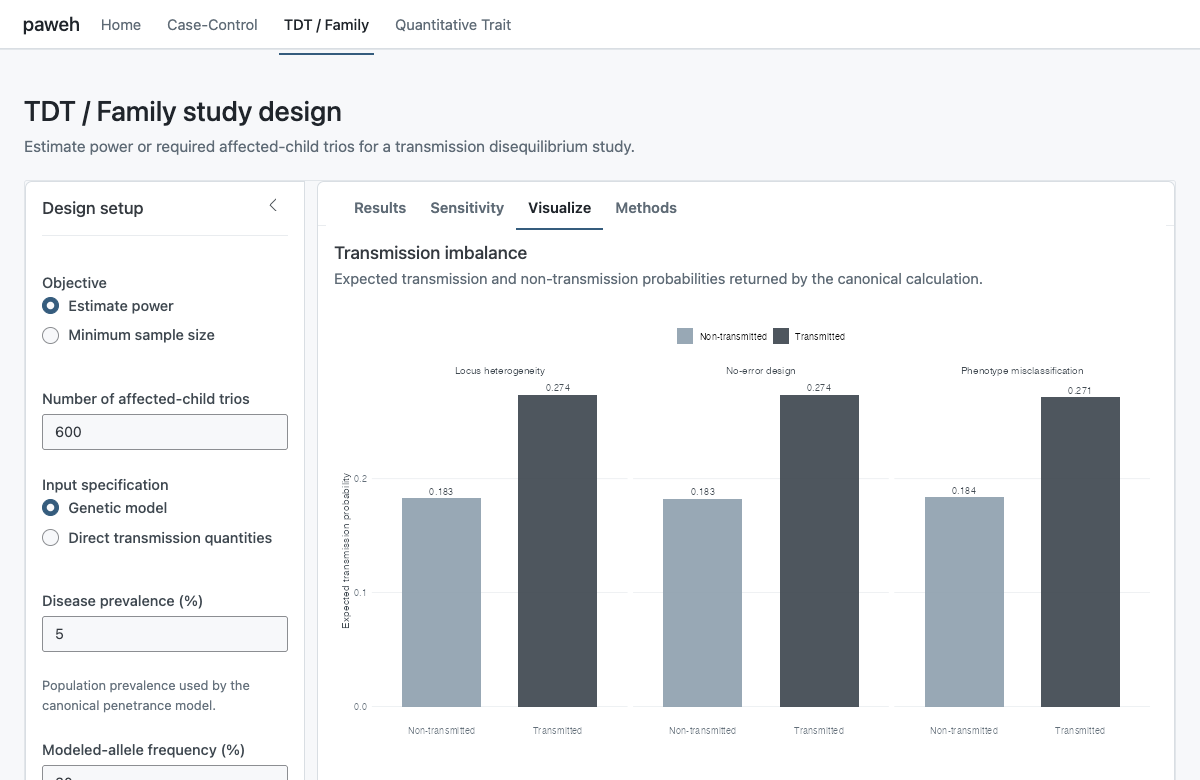Switch to the Sensitivity tab
This screenshot has width=1200, height=780.
[467, 208]
